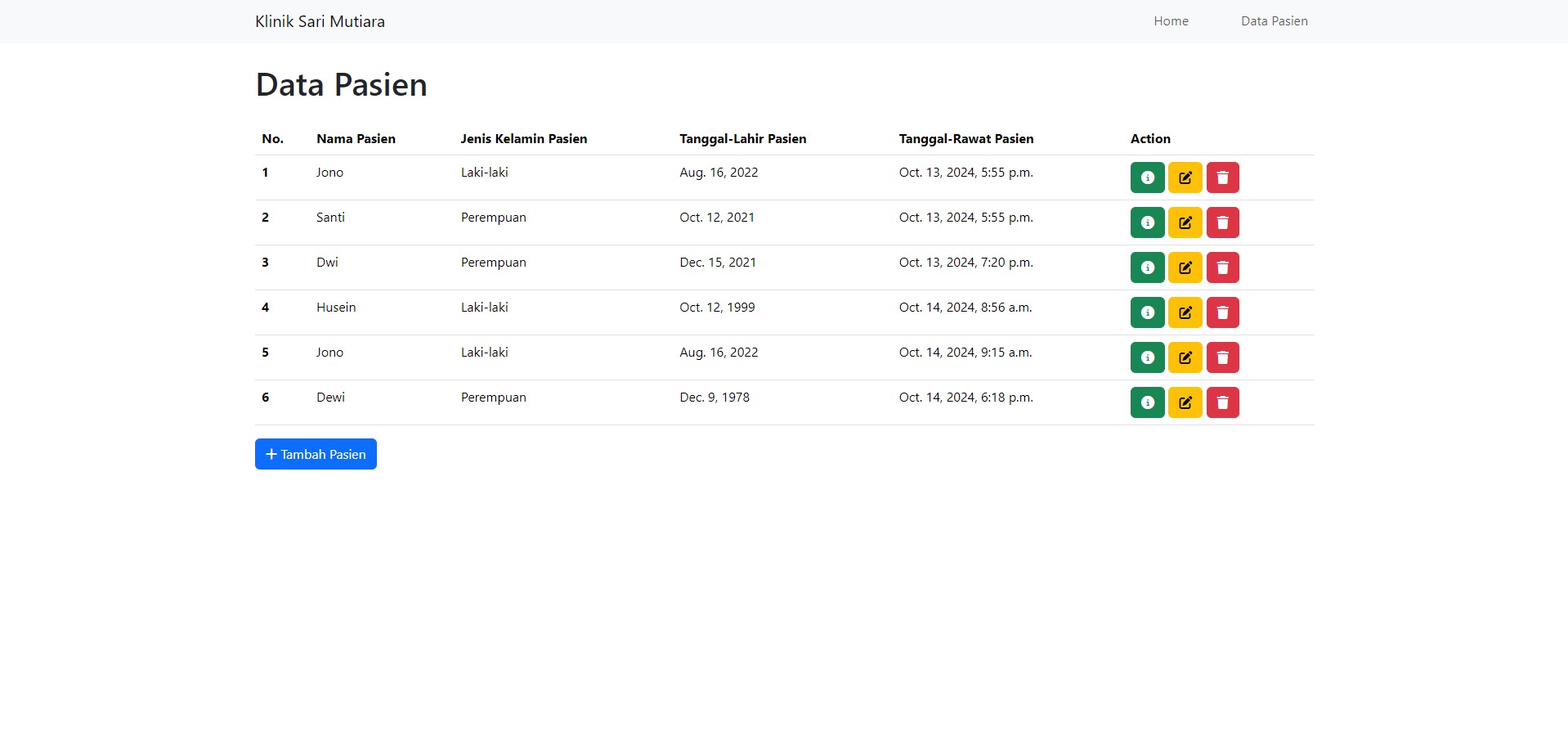This screenshot has height=746, width=1568.
Task: Click the Tanggal-Rawat Pasien column header
Action: click(966, 138)
